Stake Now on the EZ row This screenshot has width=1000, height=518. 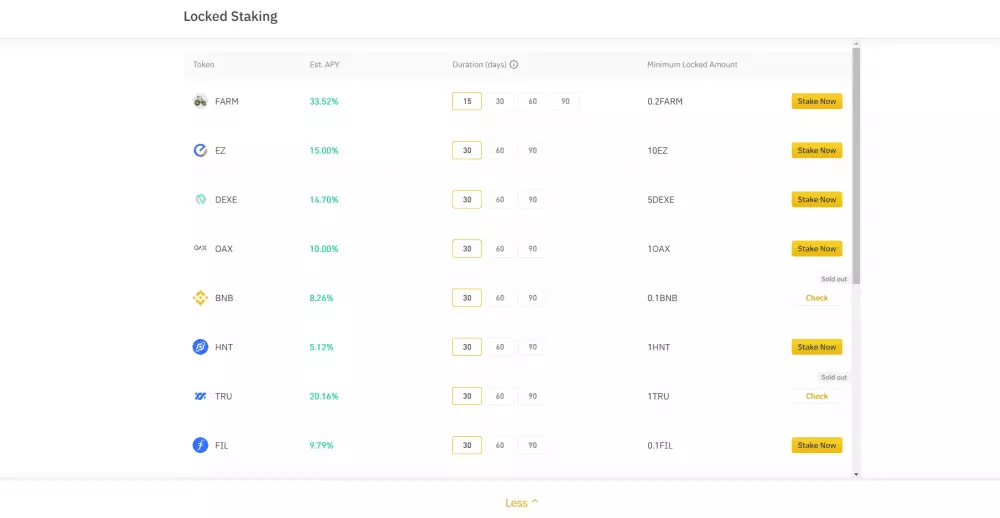click(x=817, y=151)
